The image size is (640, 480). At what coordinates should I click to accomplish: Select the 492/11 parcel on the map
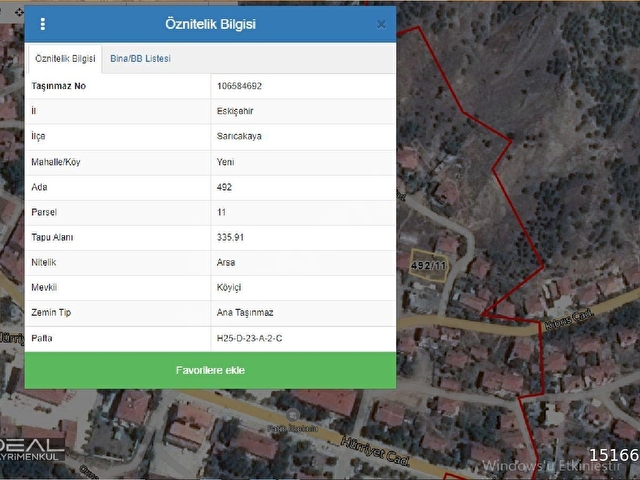pos(429,266)
